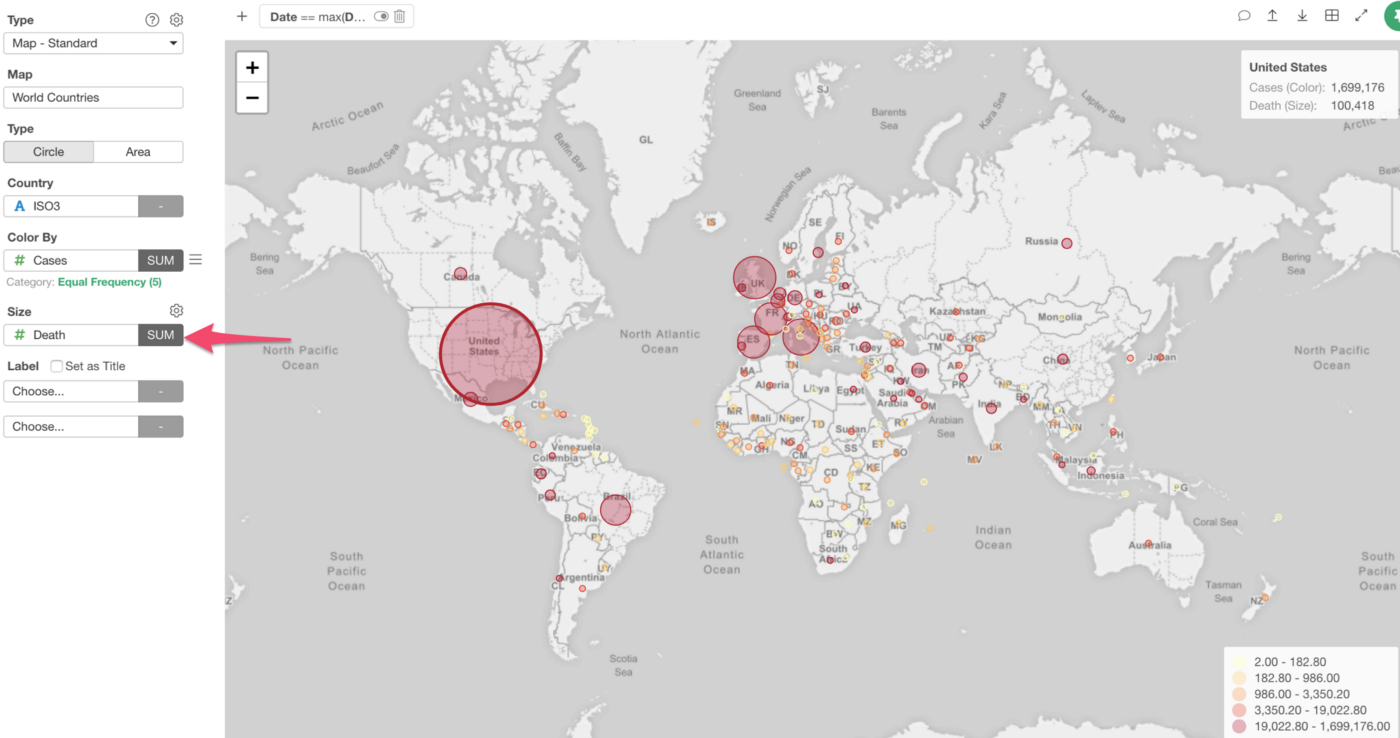
Task: Click the download arrow icon
Action: point(1302,16)
